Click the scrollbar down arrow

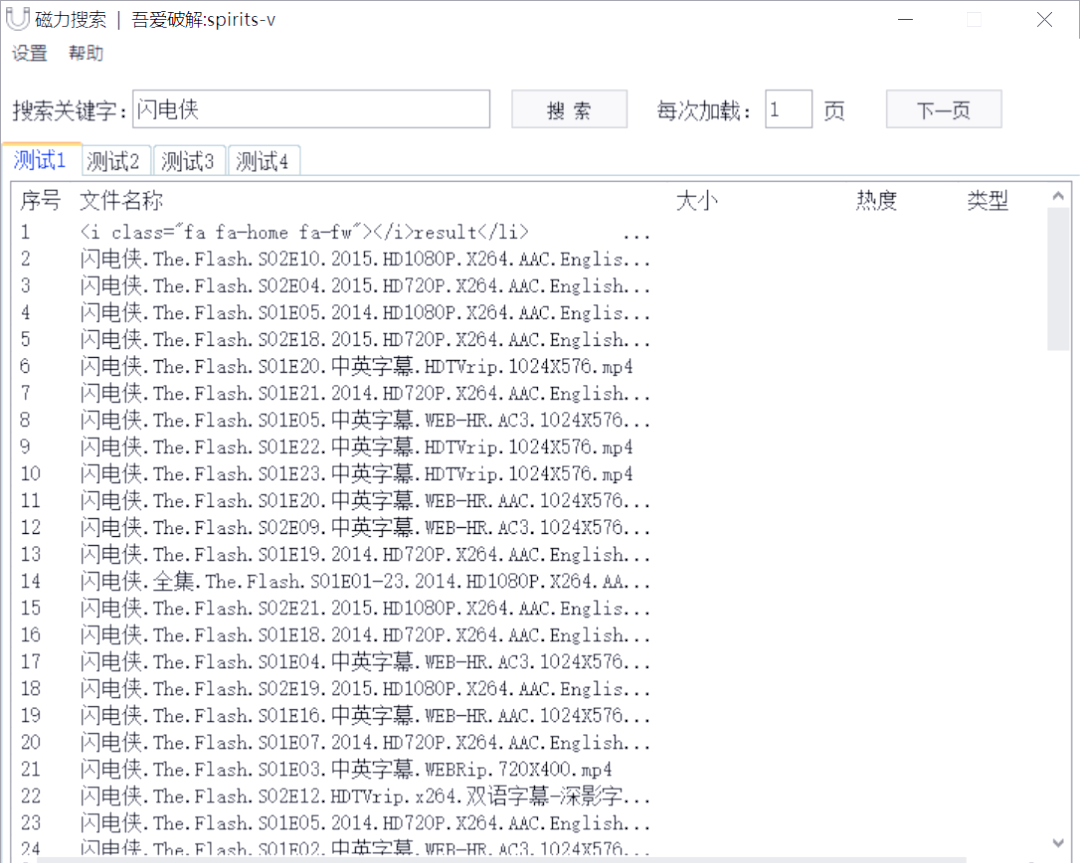pyautogui.click(x=1059, y=841)
